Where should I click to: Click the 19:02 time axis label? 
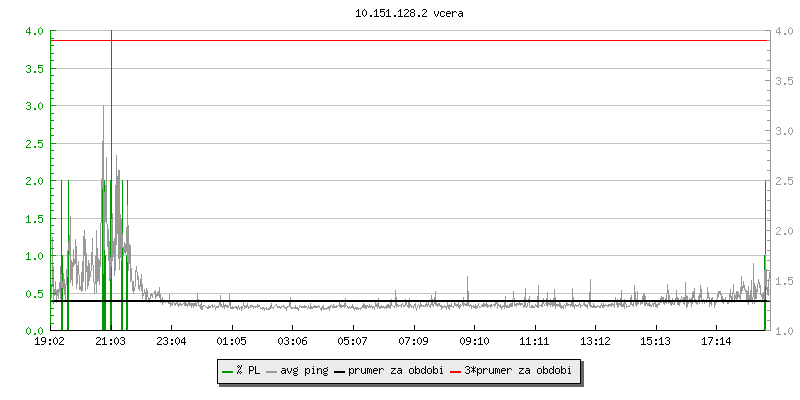(50, 342)
